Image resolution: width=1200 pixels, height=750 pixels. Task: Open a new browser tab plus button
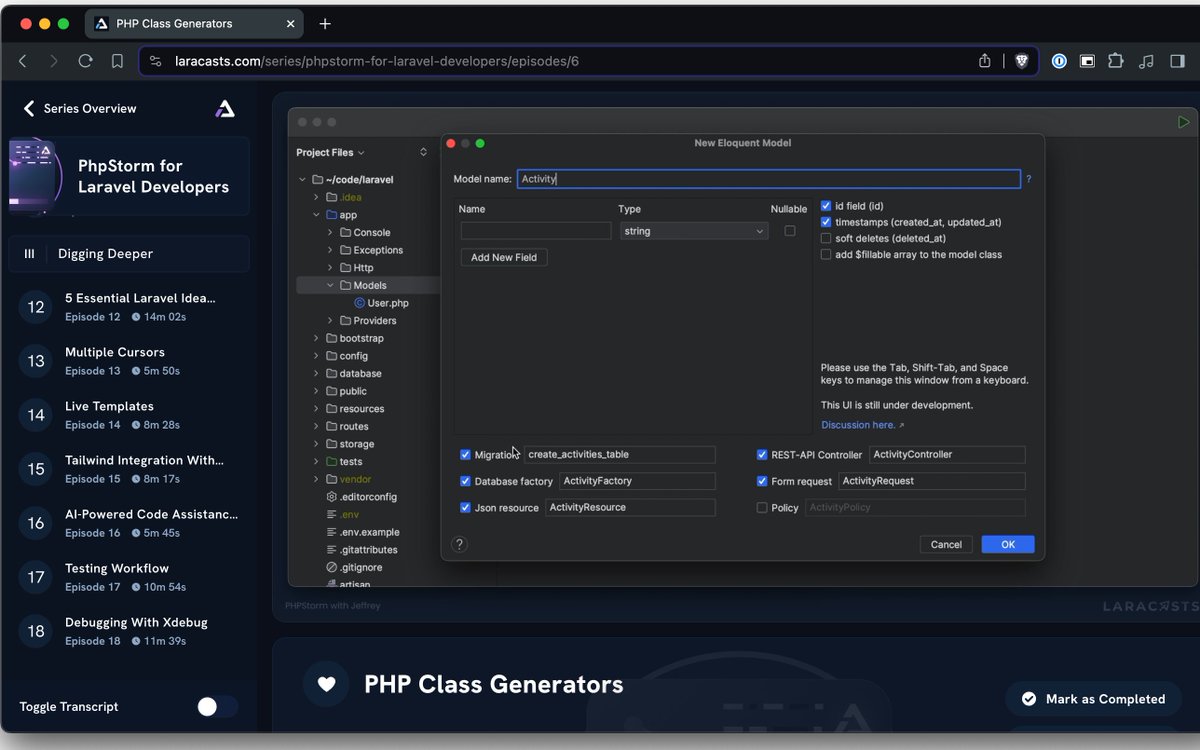(x=325, y=24)
